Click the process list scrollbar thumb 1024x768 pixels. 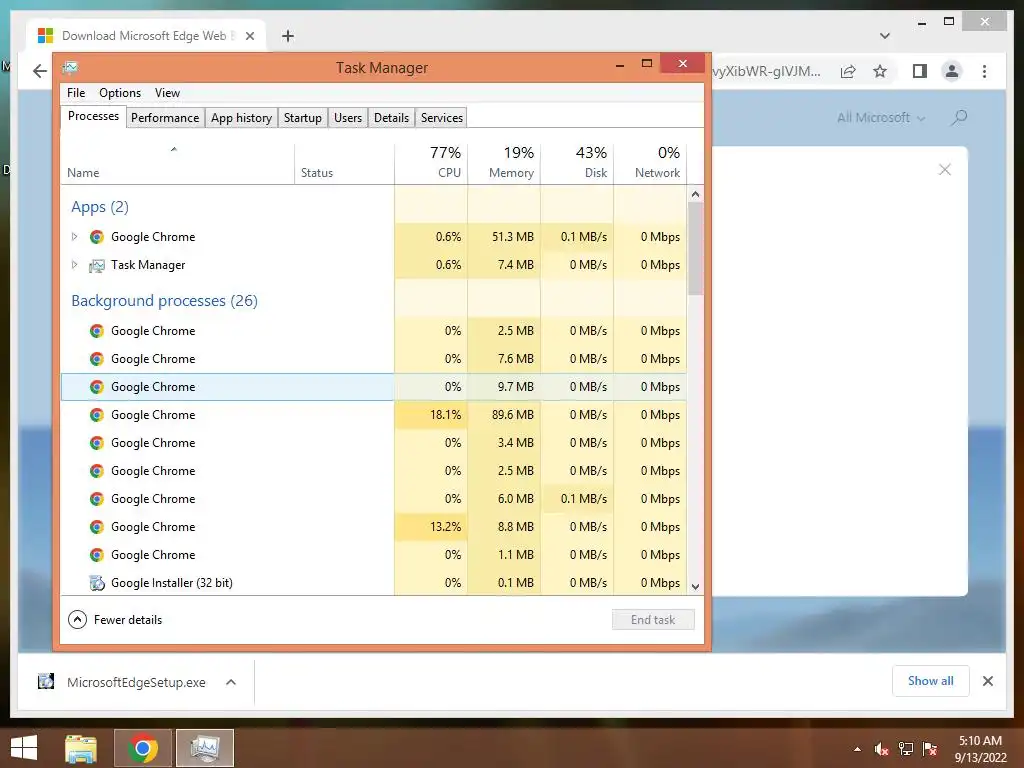point(696,248)
